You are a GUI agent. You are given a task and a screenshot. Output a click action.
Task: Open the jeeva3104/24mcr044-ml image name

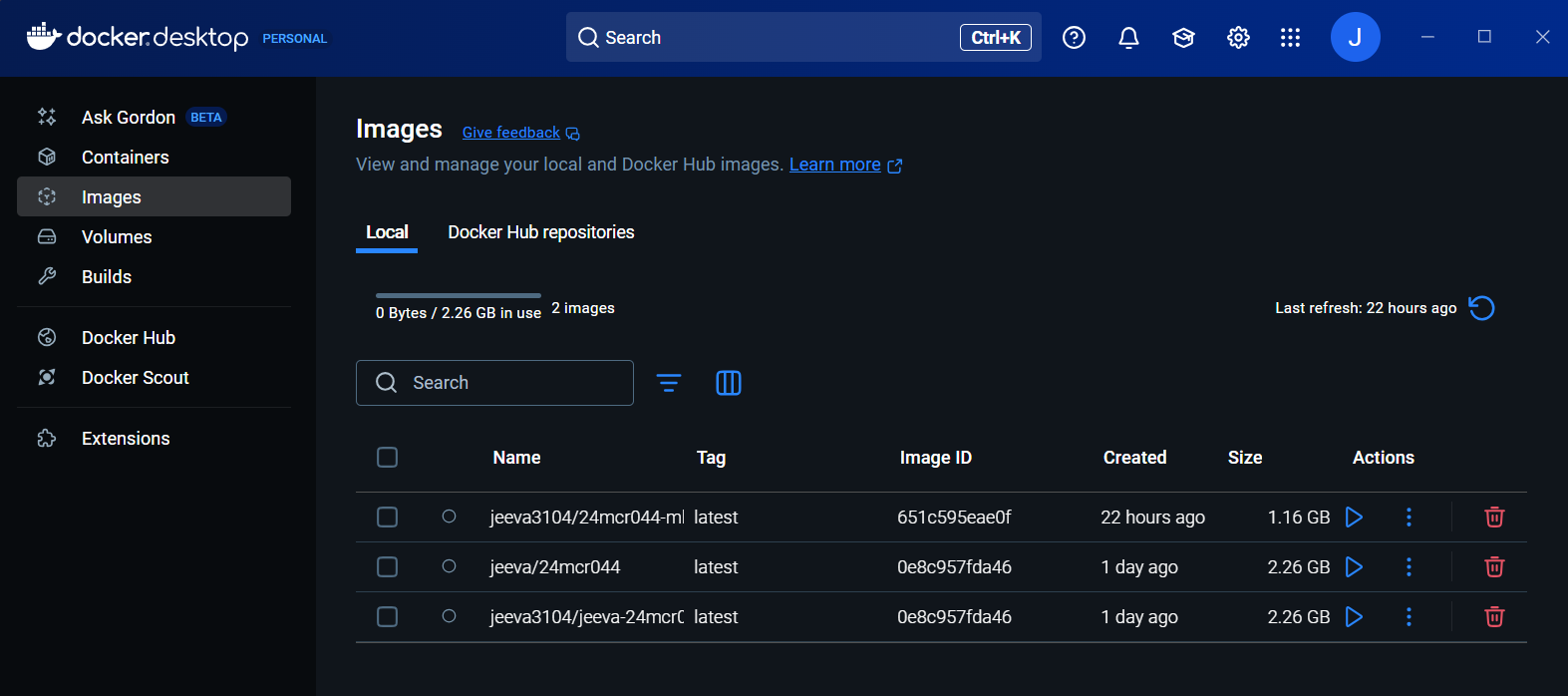pos(587,518)
